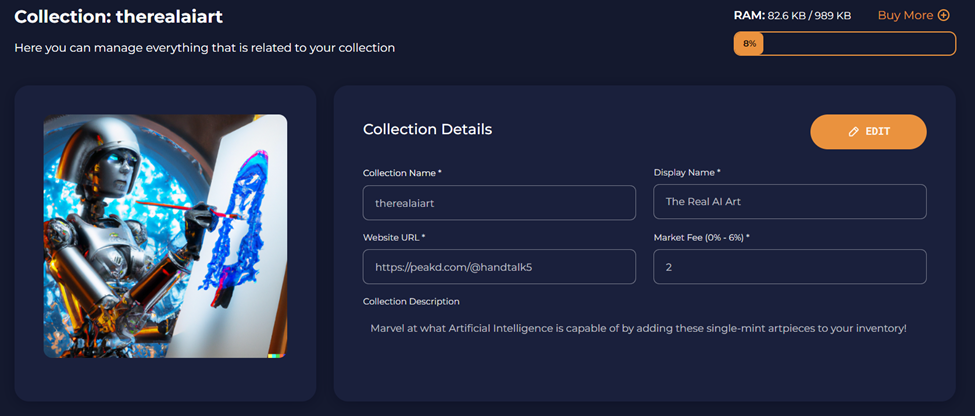Click the 'Collection Description' label
Image resolution: width=975 pixels, height=416 pixels.
411,302
